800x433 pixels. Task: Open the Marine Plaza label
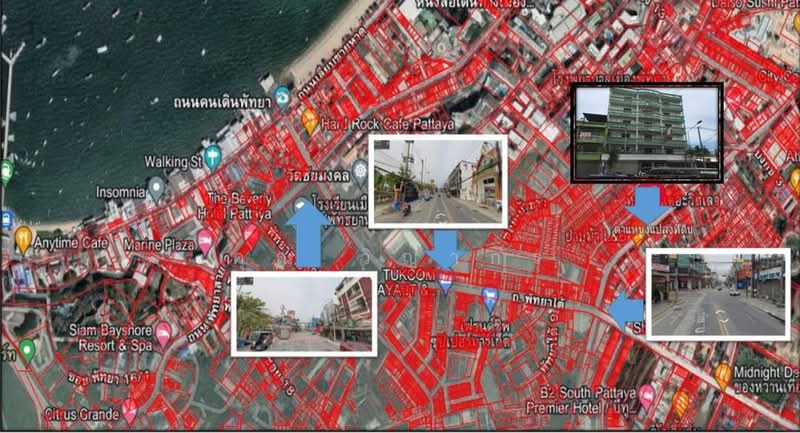click(x=159, y=245)
